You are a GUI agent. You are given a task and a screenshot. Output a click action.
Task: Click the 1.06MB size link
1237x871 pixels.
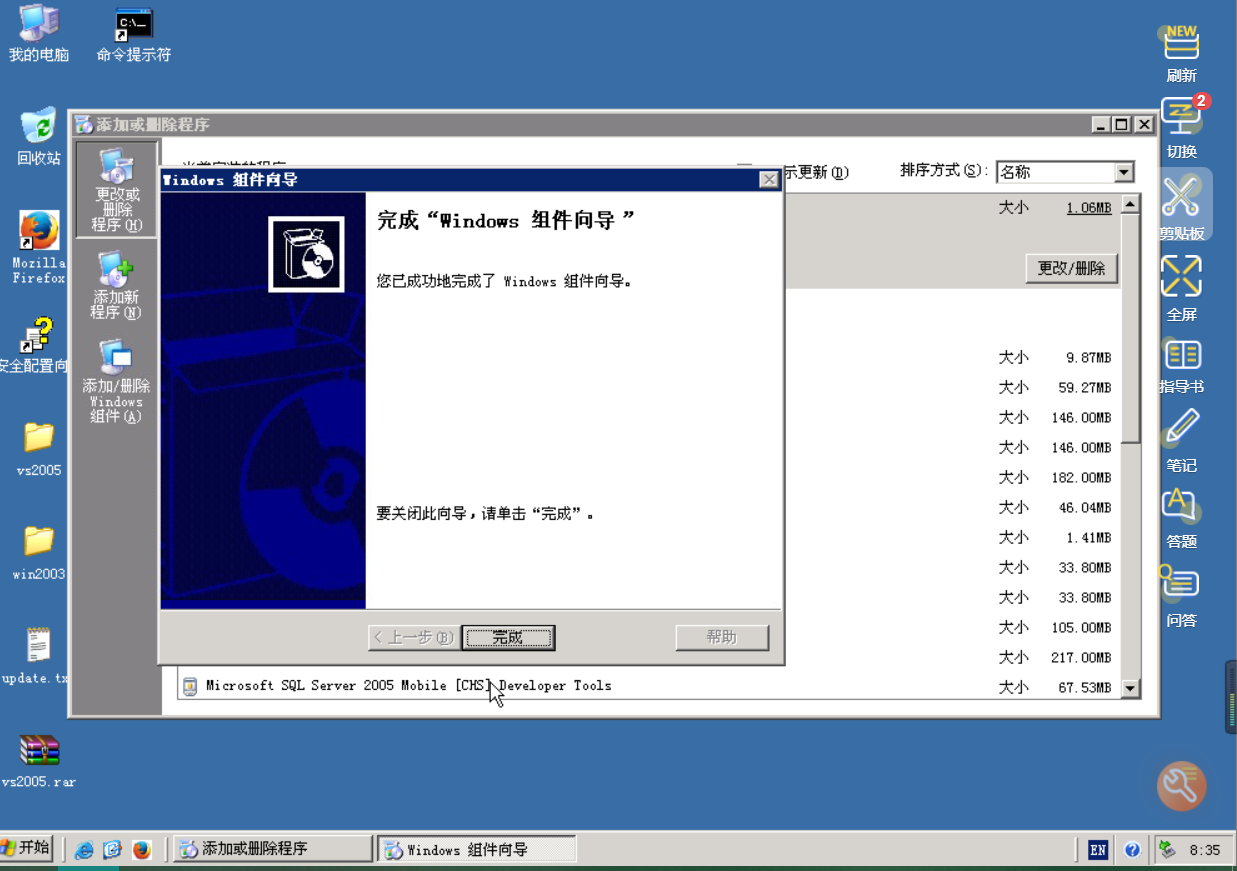(1088, 208)
